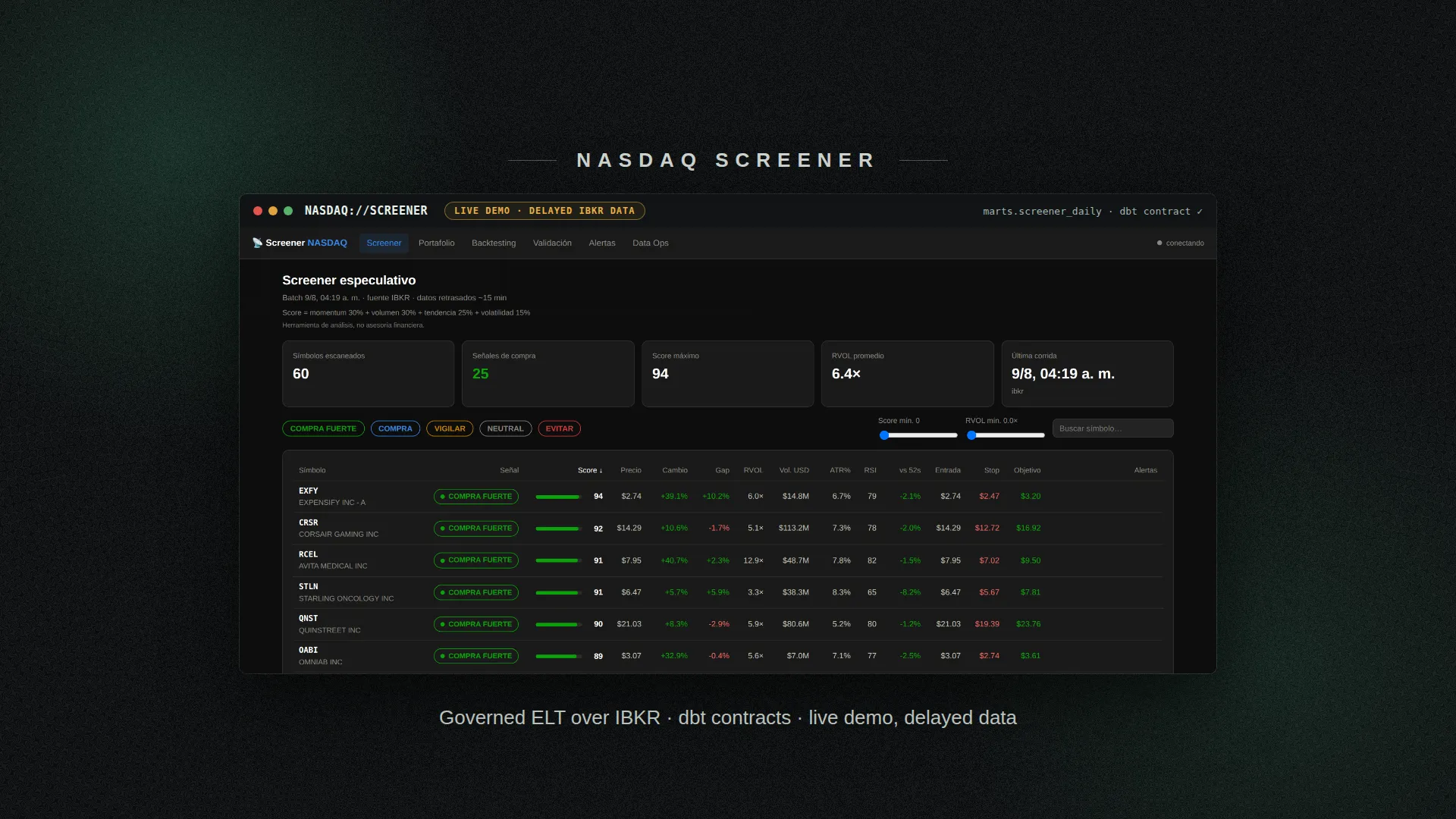The image size is (1456, 819).
Task: Toggle the COMPRA FUERTE filter chip
Action: 323,428
